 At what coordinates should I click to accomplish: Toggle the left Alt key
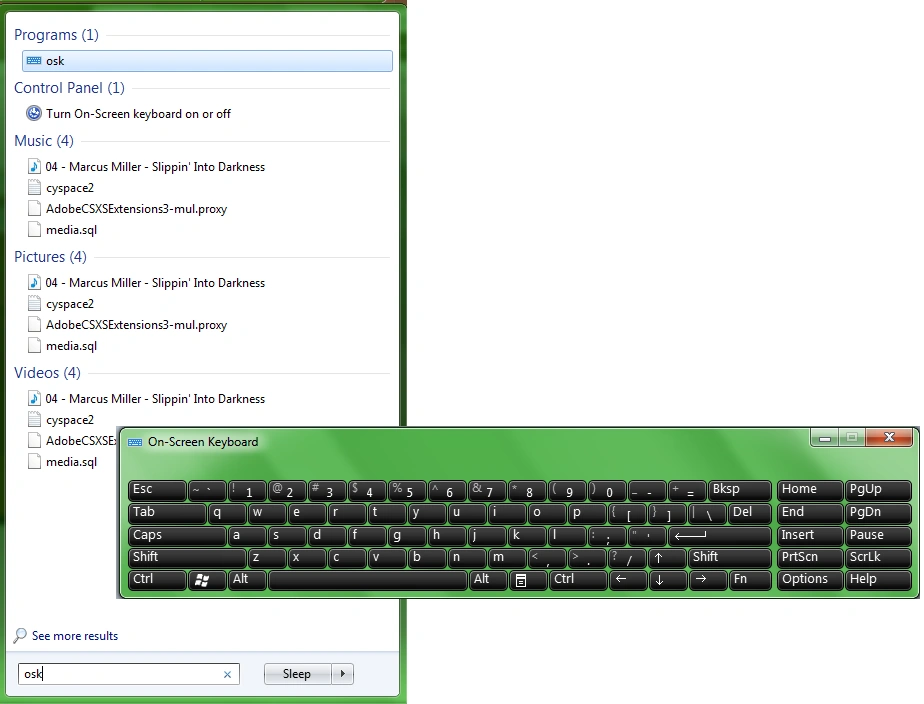[247, 580]
